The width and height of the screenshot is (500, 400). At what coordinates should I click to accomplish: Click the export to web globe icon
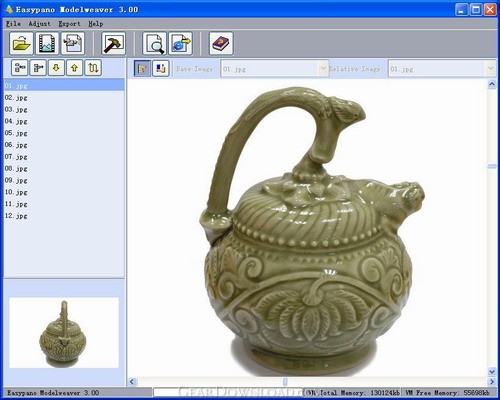(180, 43)
